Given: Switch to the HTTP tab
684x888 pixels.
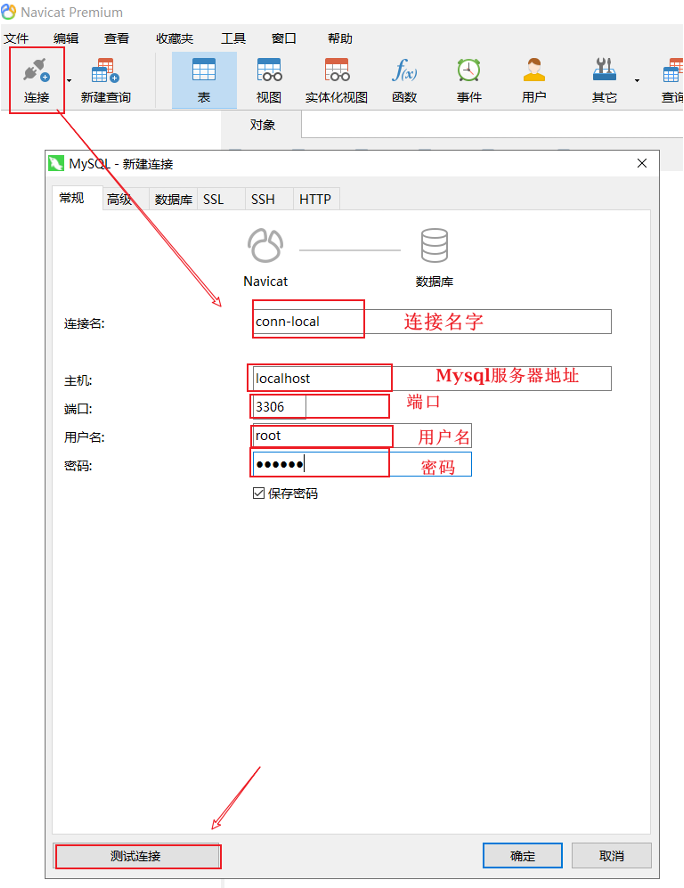Looking at the screenshot, I should coord(316,199).
